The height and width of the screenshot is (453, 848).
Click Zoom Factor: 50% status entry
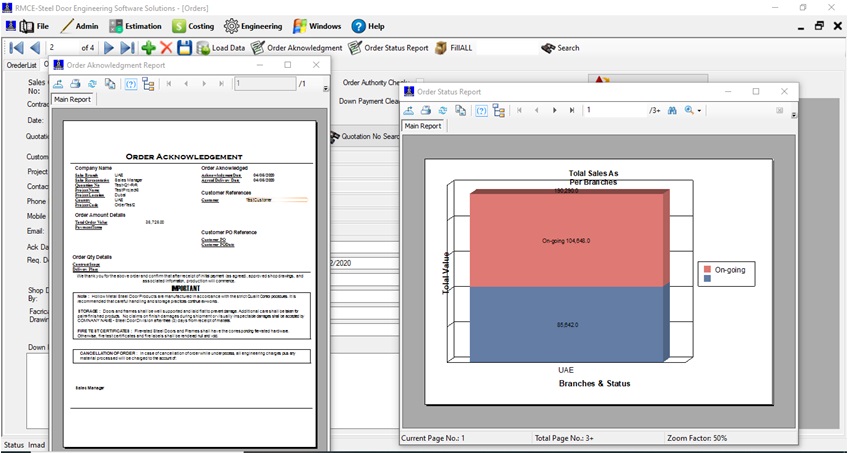click(697, 438)
